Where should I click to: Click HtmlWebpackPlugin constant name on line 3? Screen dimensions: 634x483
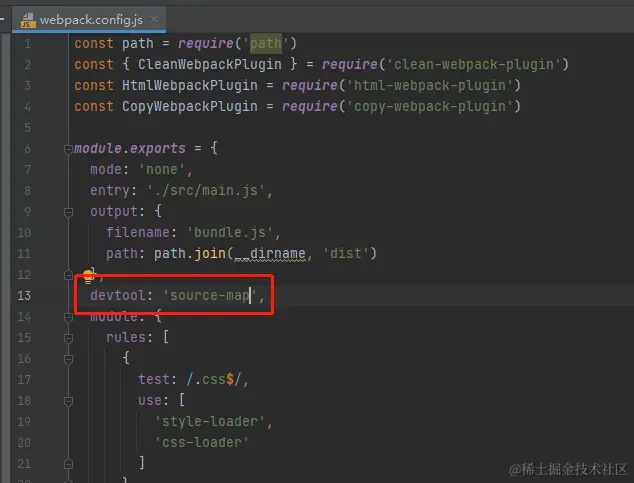point(190,85)
